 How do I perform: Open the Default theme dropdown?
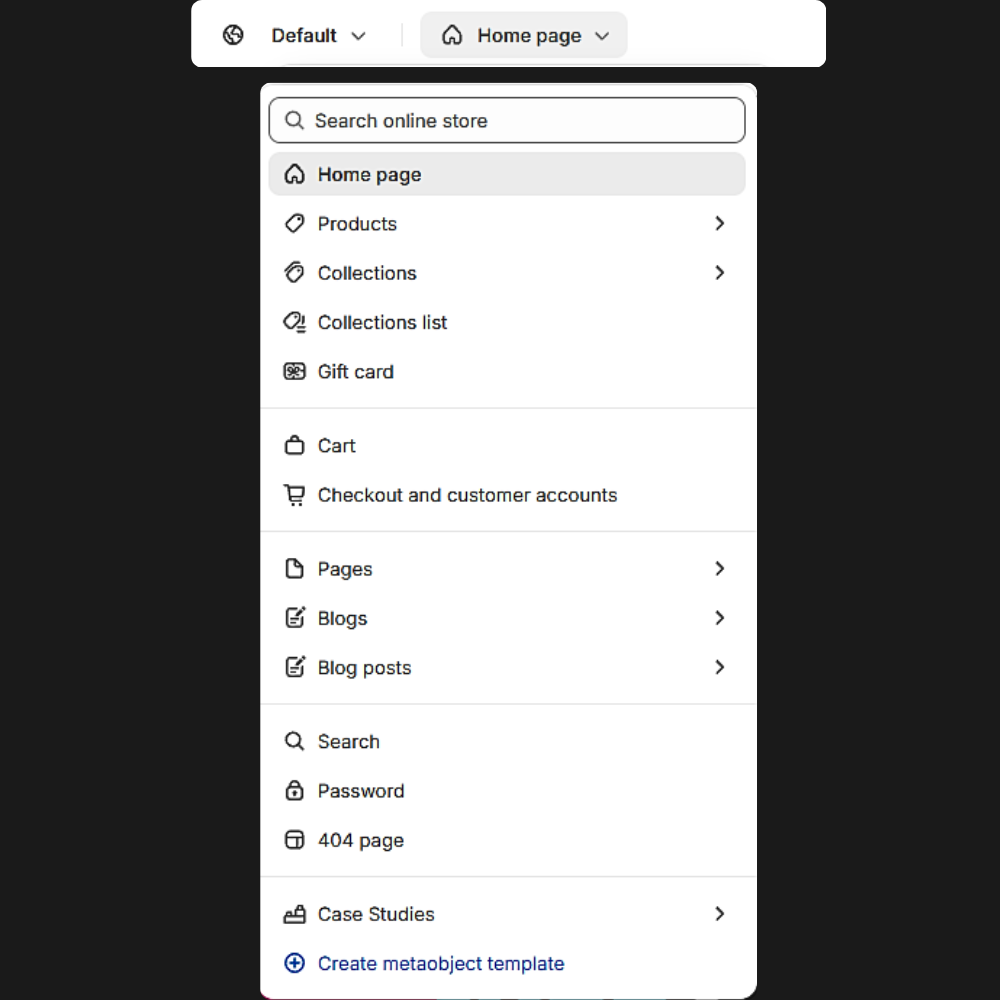(x=318, y=36)
